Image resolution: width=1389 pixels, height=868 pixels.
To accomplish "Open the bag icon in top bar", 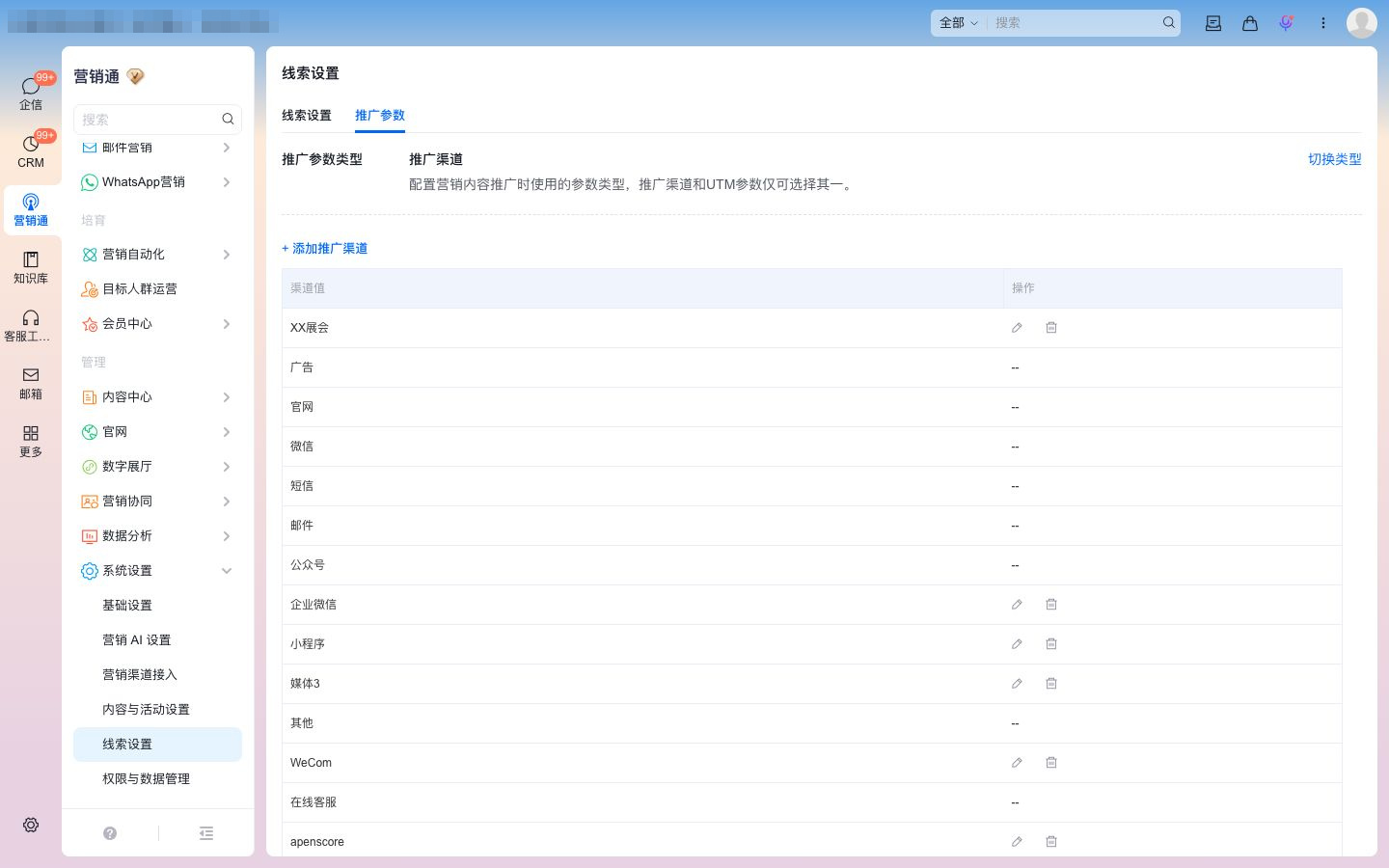I will tap(1250, 23).
